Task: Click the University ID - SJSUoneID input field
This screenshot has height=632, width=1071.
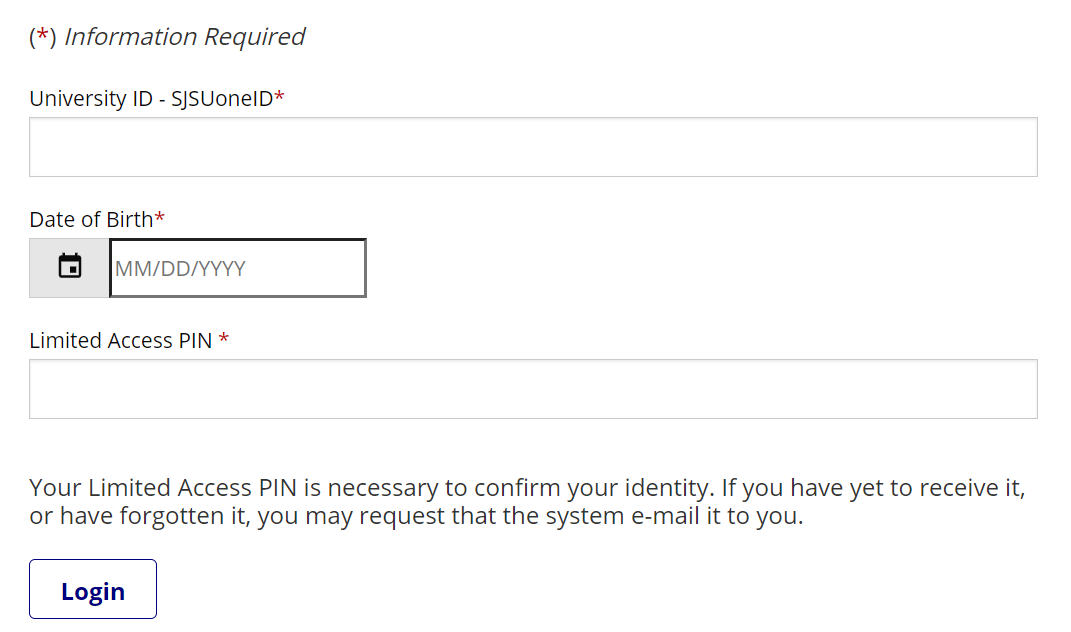Action: (533, 147)
